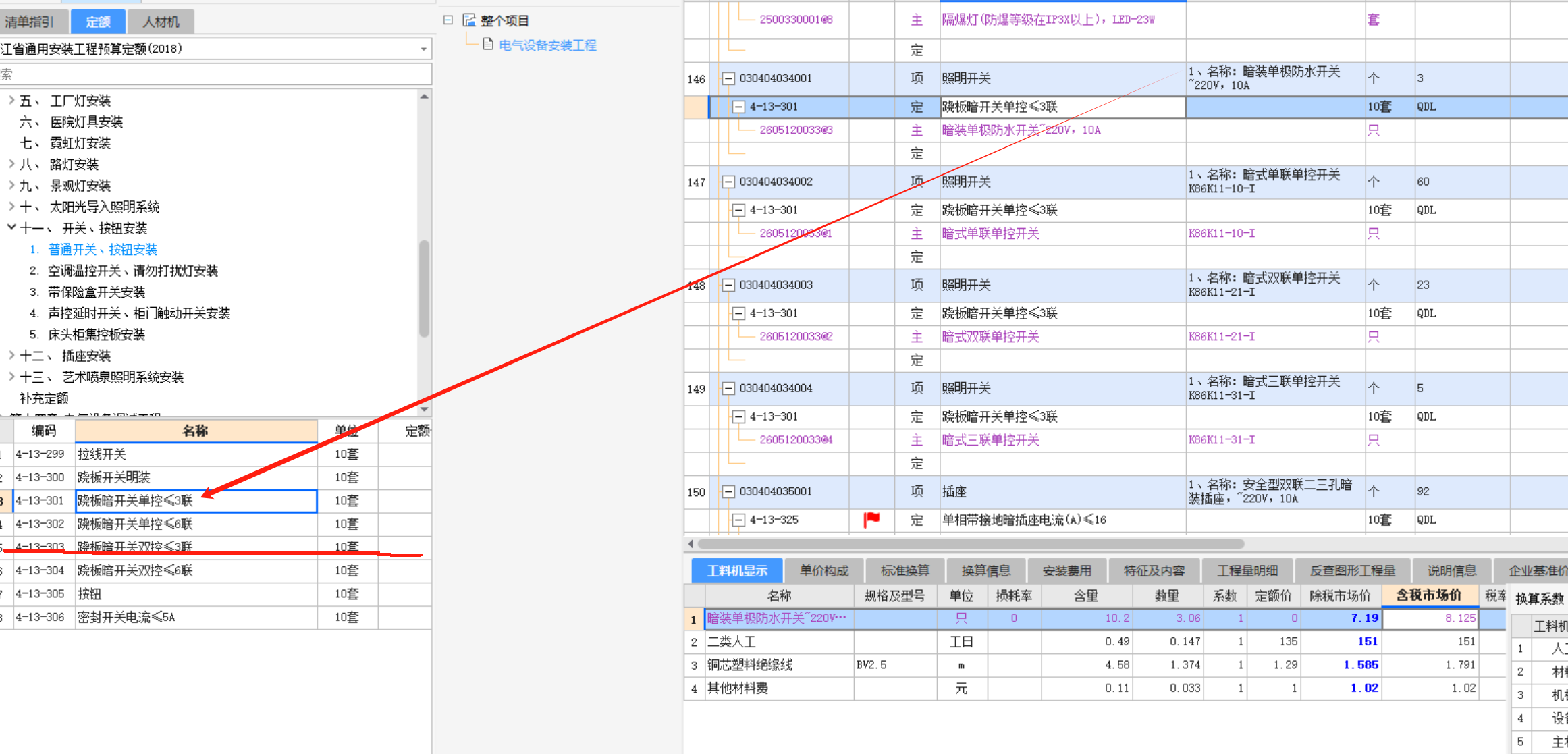Viewport: 1568px width, 754px height.
Task: Click 反查图形工程量 panel icon
Action: coord(1349,570)
